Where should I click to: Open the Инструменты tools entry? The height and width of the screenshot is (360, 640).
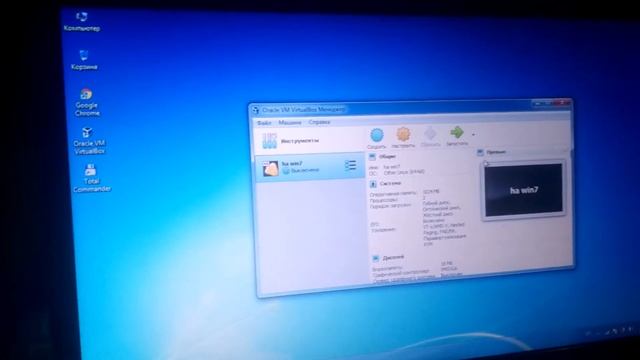pos(310,141)
